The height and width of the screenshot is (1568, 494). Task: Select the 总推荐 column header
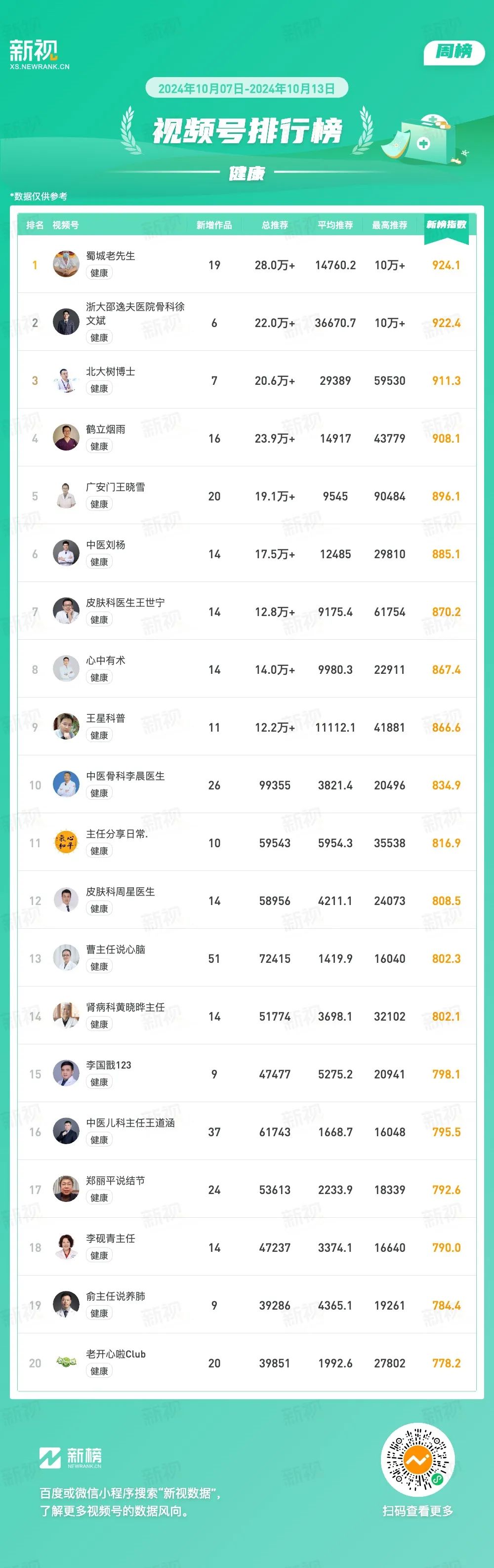point(275,225)
